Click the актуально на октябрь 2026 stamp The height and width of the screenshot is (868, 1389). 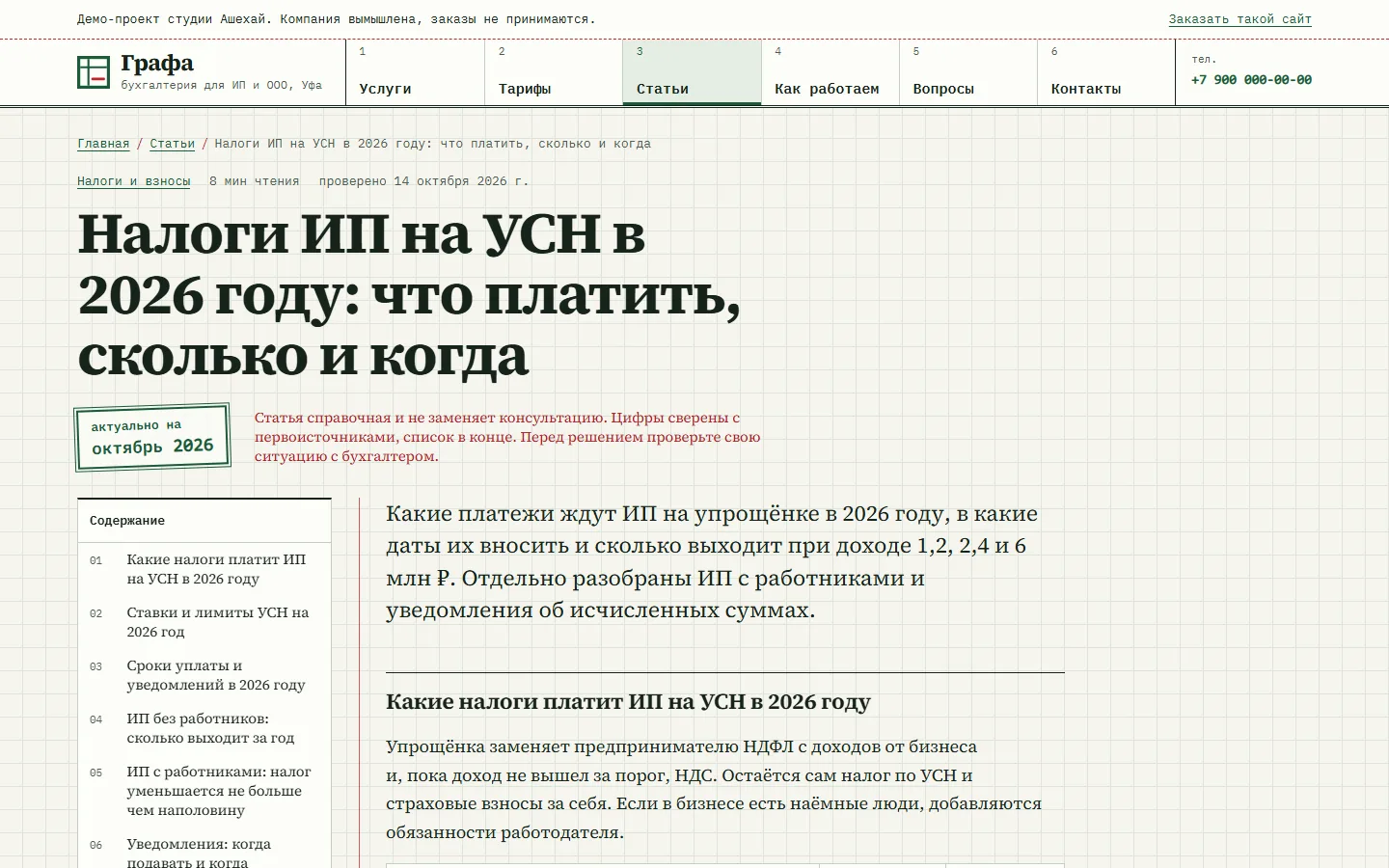tap(152, 437)
